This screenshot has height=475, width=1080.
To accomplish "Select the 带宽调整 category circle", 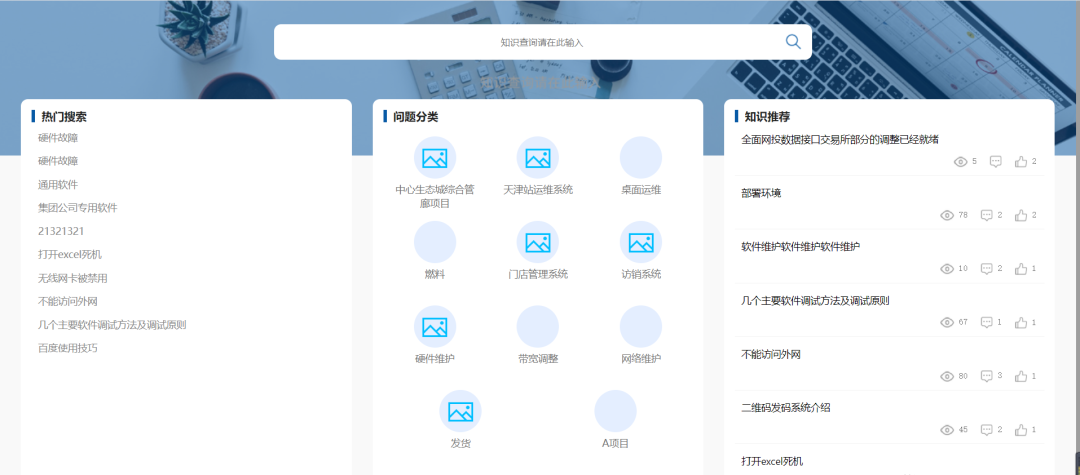I will click(538, 327).
